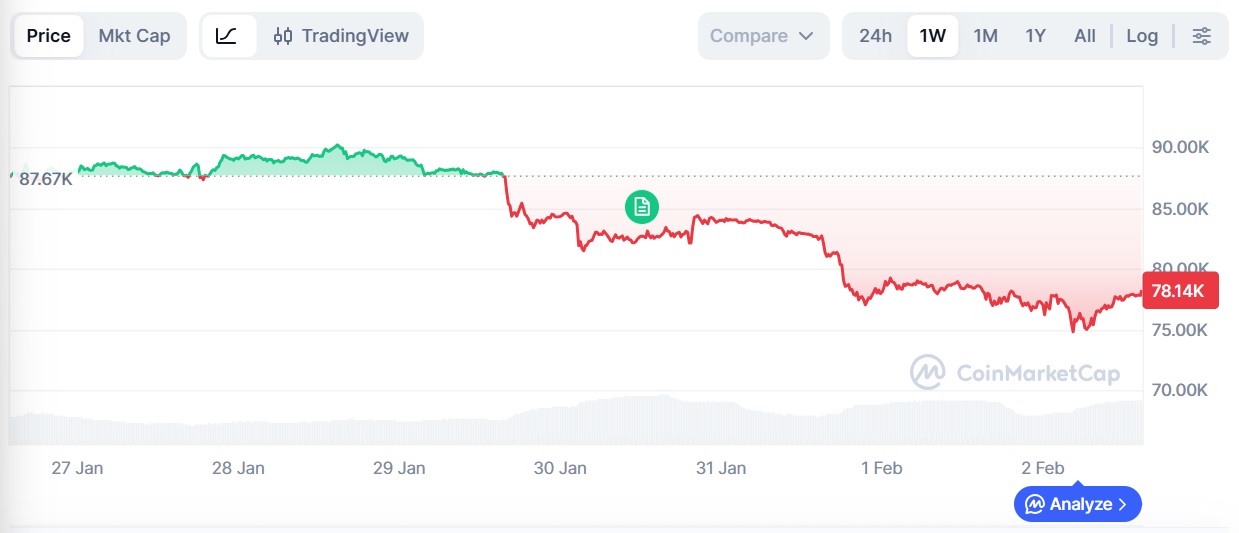The width and height of the screenshot is (1239, 533).
Task: Select the 1M time range tab
Action: pos(985,36)
